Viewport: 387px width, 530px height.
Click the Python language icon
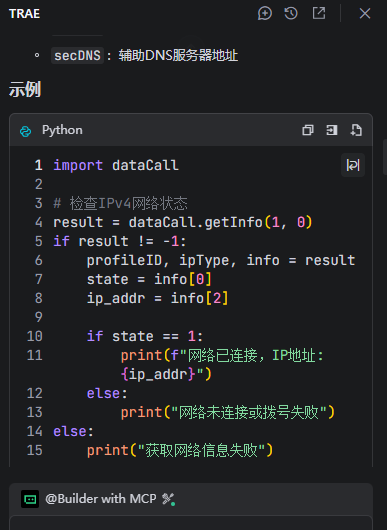coord(25,131)
